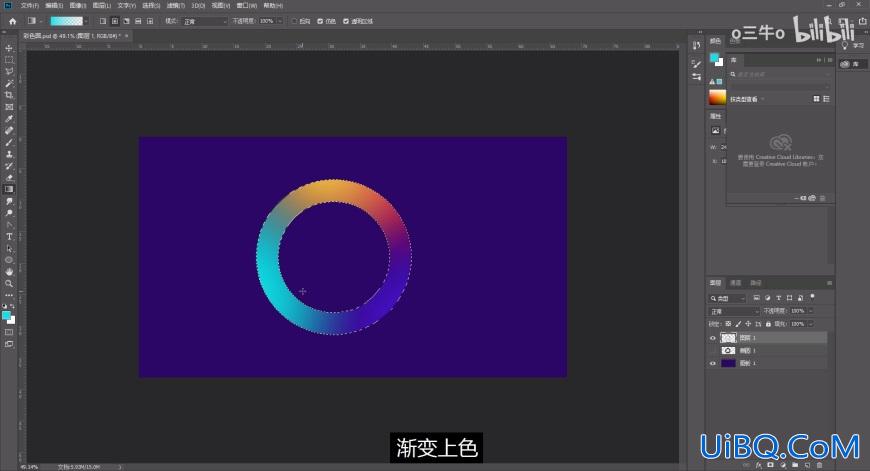Choose the angle gradient style icon
The width and height of the screenshot is (870, 471).
point(127,21)
